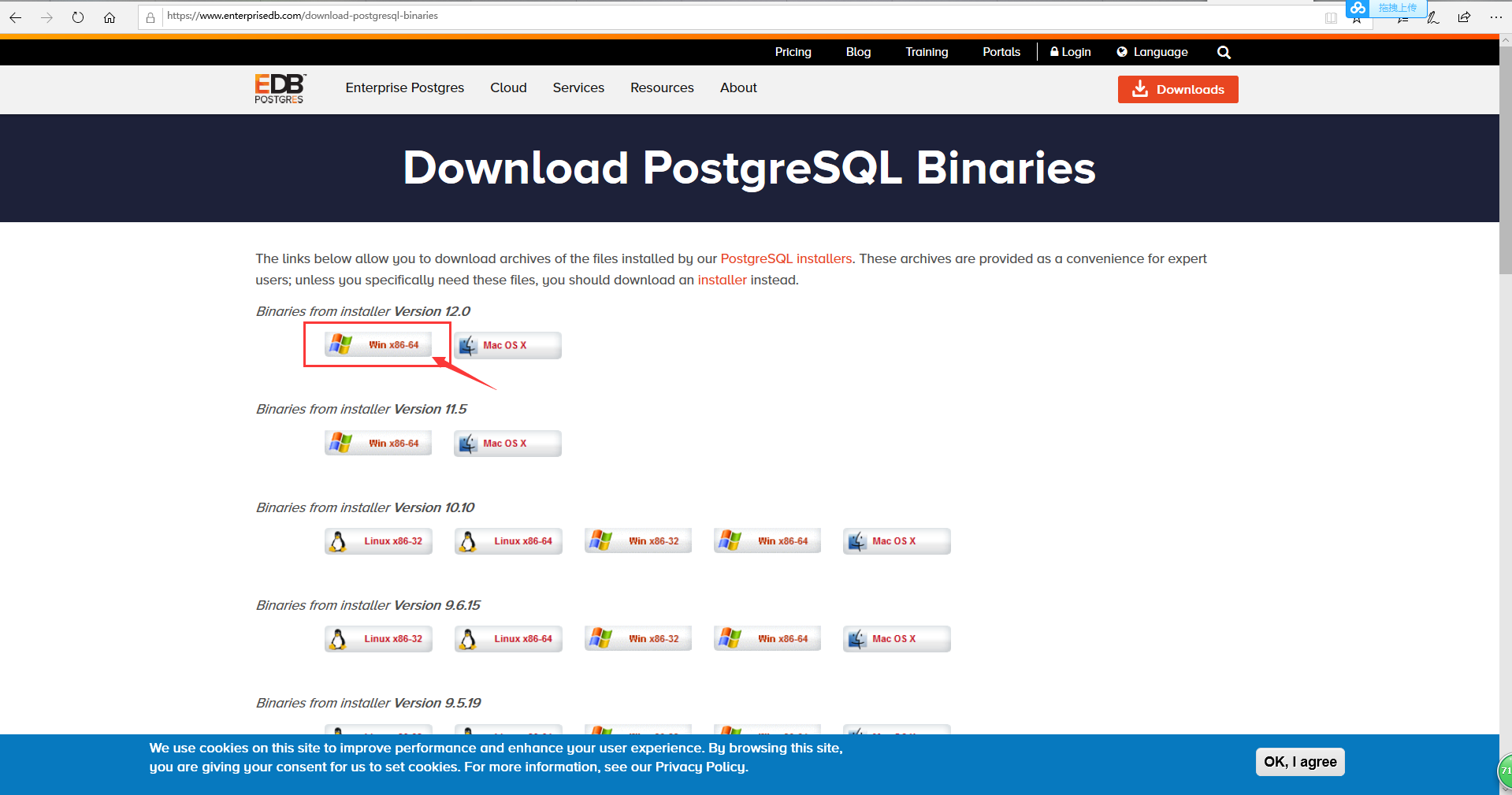1512x795 pixels.
Task: Open the Pricing page
Action: pyautogui.click(x=793, y=52)
